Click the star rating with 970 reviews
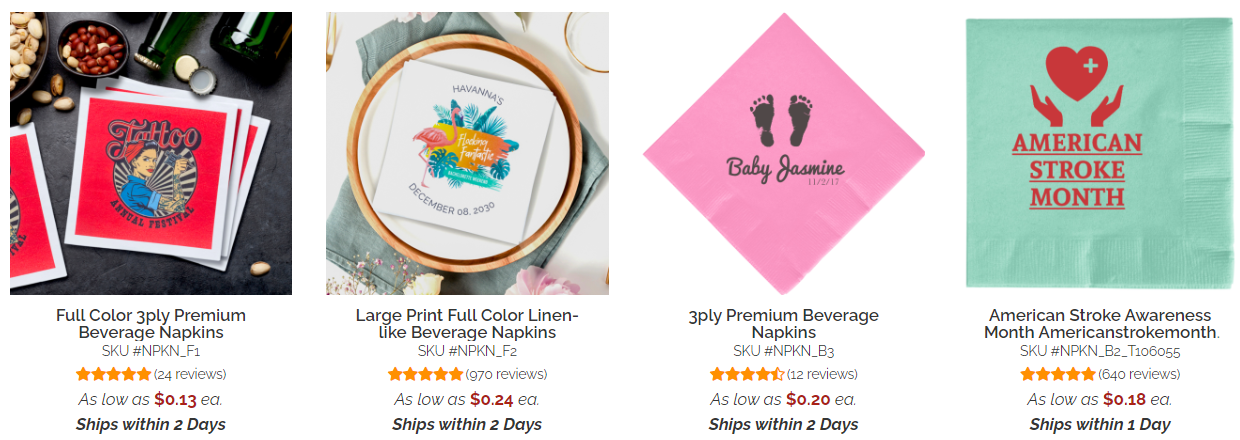1240x440 pixels. click(x=426, y=374)
